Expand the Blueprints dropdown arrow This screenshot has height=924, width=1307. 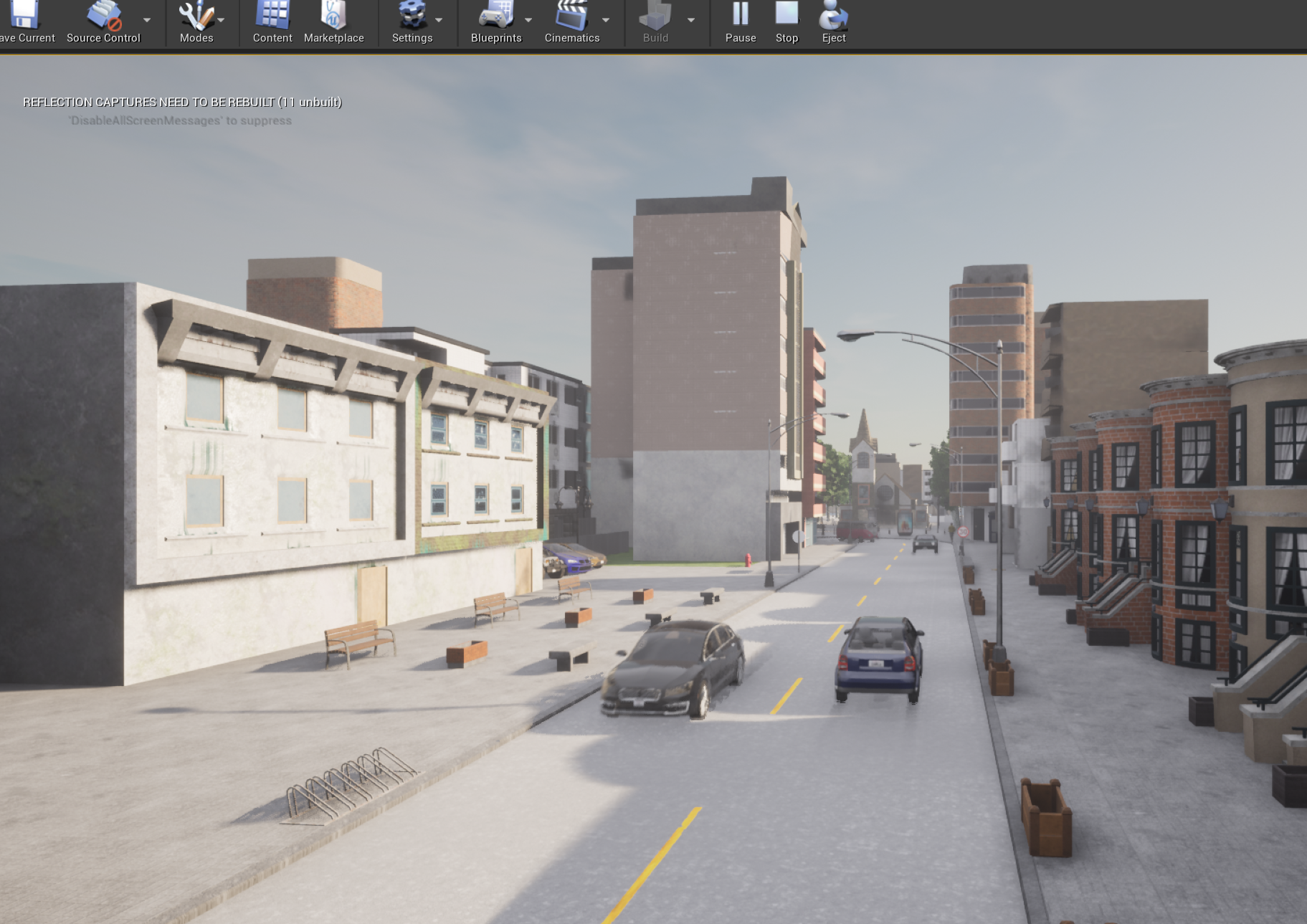pos(528,20)
